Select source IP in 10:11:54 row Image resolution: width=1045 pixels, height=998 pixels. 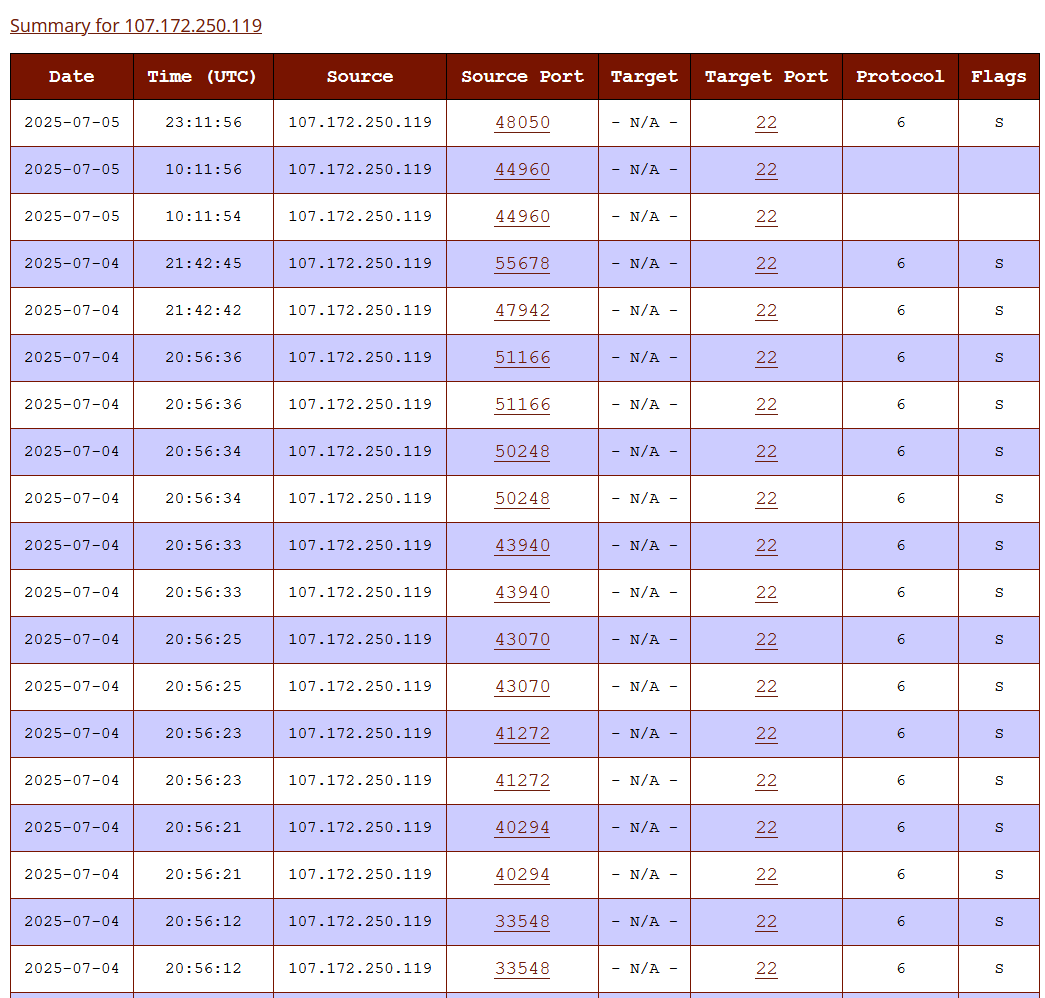point(360,217)
